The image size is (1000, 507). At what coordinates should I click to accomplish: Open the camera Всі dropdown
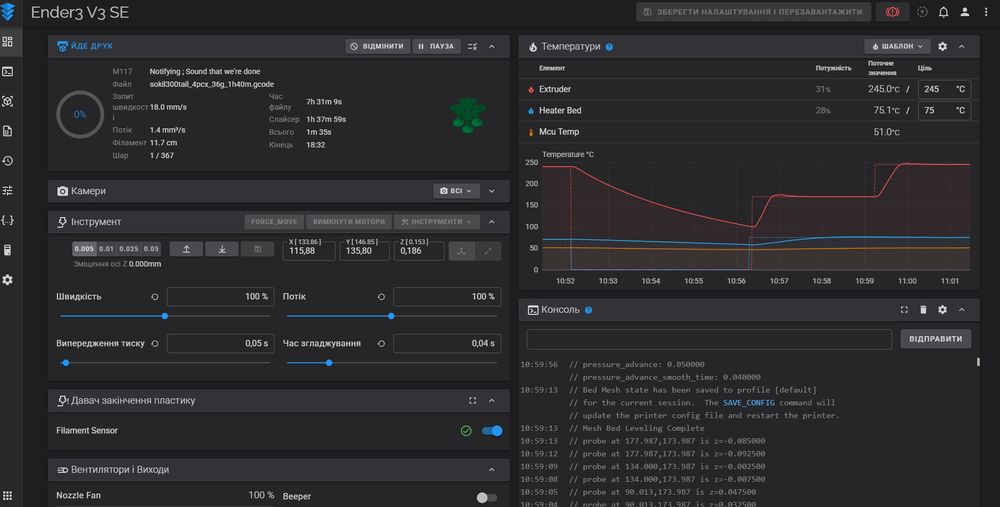456,190
